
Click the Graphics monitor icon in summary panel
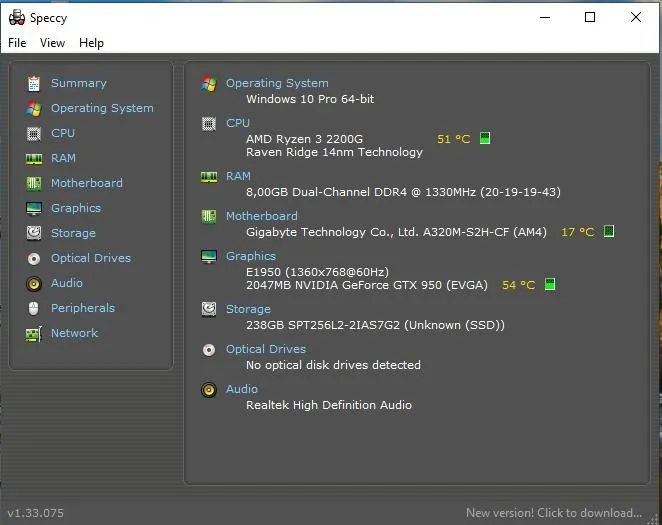click(209, 257)
